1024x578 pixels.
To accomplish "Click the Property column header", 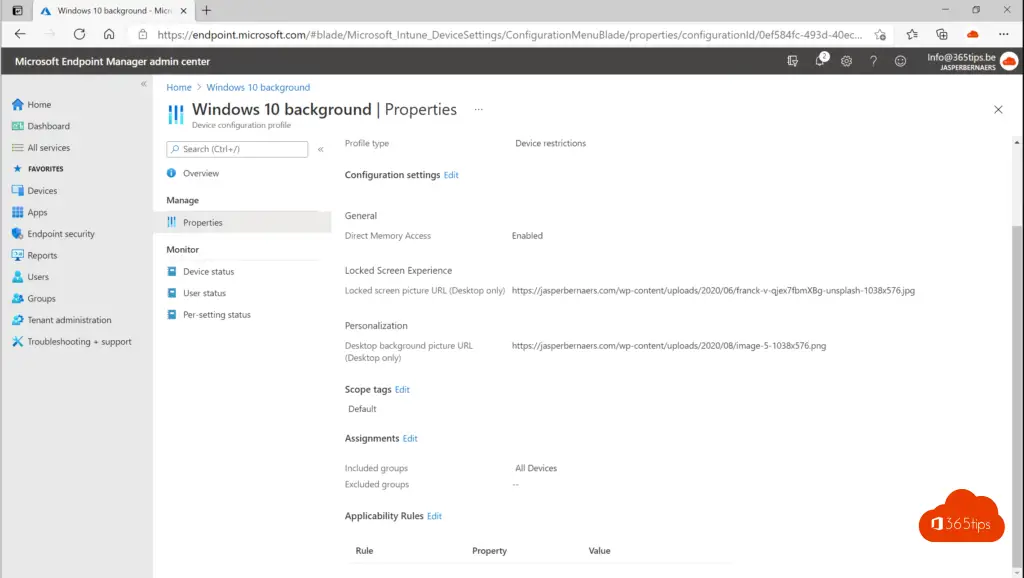I will point(489,551).
